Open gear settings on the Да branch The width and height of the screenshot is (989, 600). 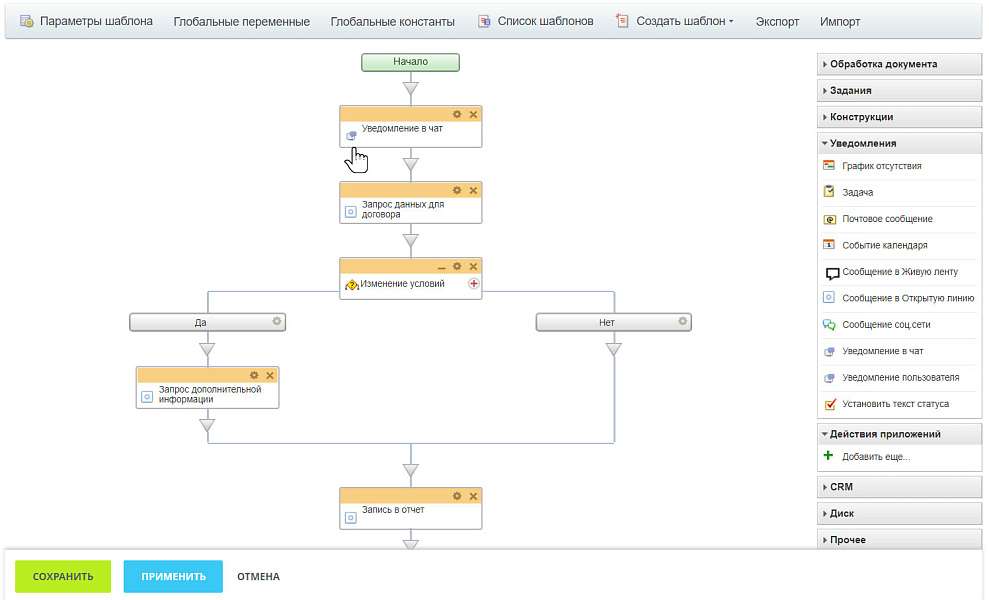277,322
